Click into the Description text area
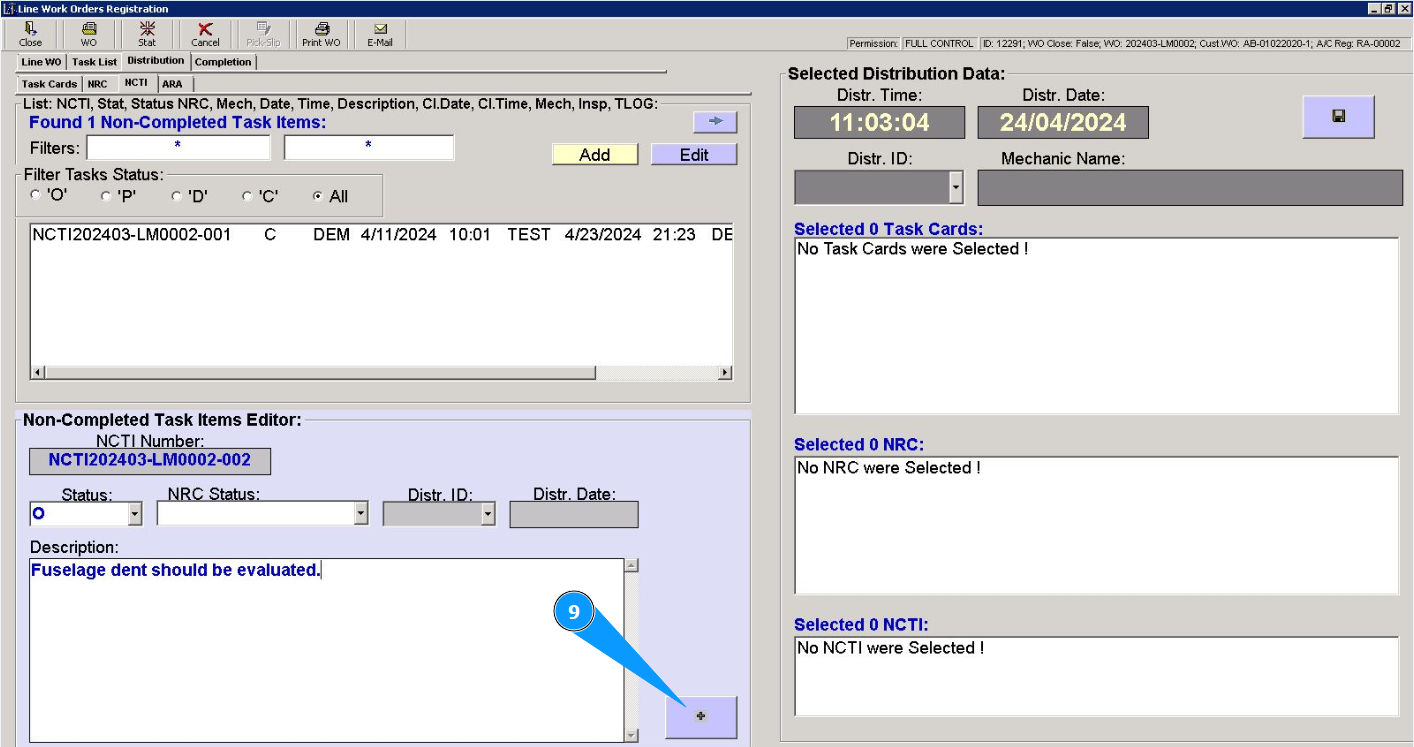Image resolution: width=1414 pixels, height=747 pixels. point(327,650)
